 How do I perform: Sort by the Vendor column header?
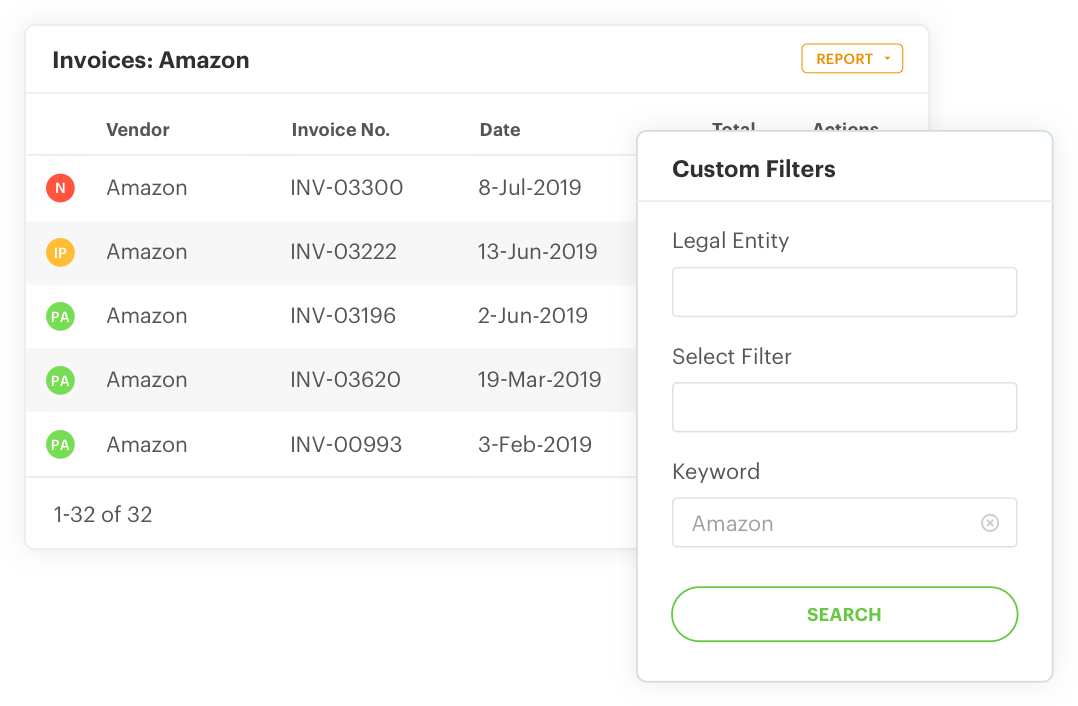pyautogui.click(x=137, y=129)
